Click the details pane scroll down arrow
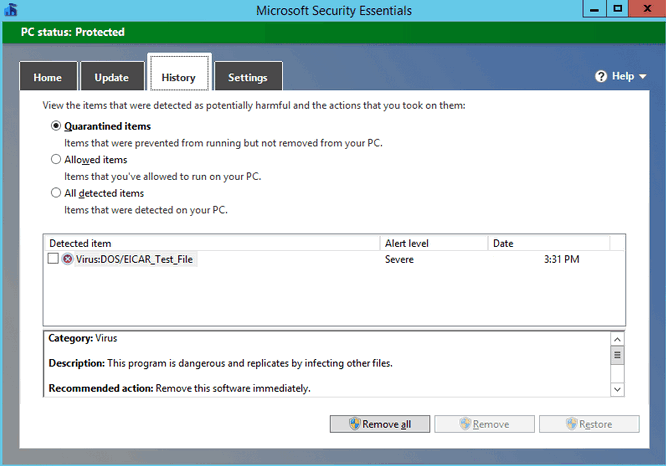This screenshot has width=666, height=466. click(x=617, y=389)
